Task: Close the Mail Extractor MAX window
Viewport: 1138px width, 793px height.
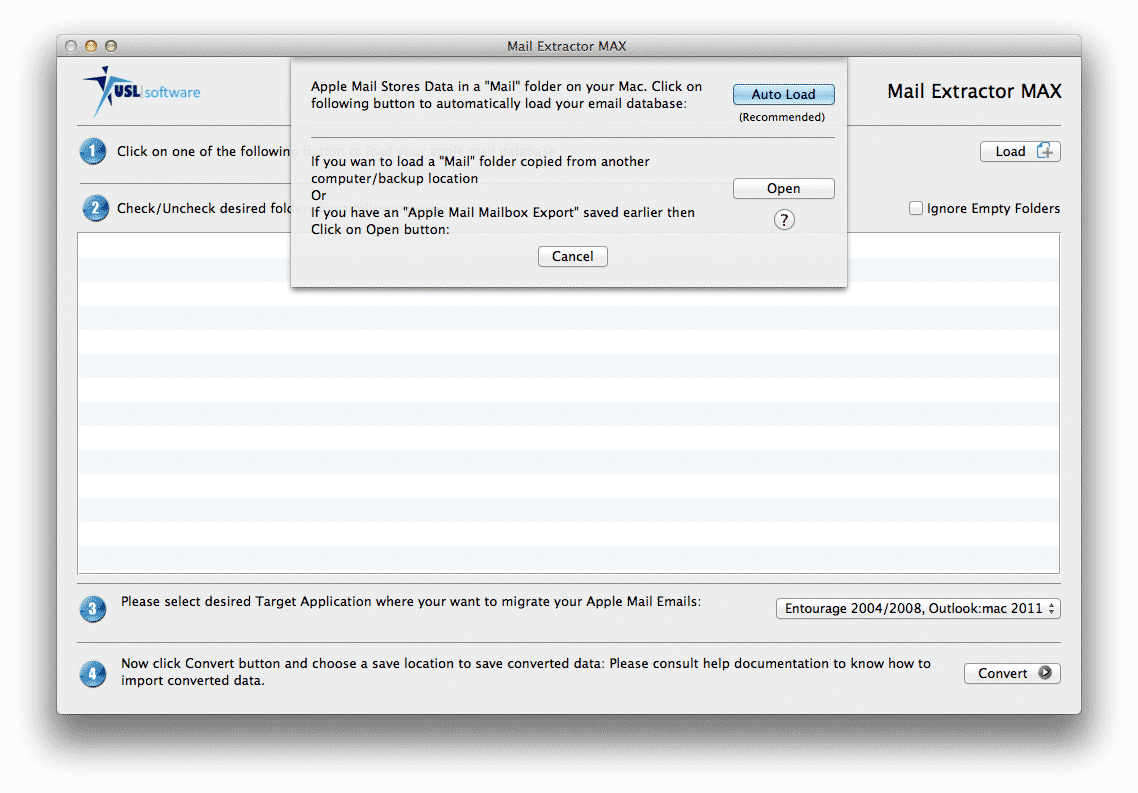Action: tap(71, 46)
